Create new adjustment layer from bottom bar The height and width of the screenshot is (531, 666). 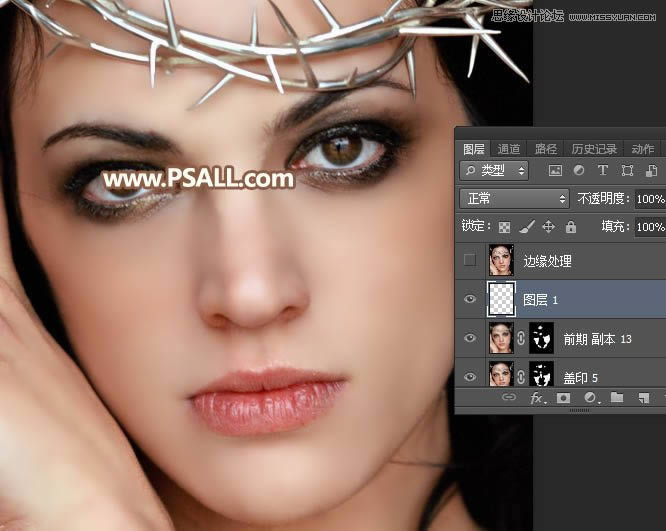click(x=590, y=398)
